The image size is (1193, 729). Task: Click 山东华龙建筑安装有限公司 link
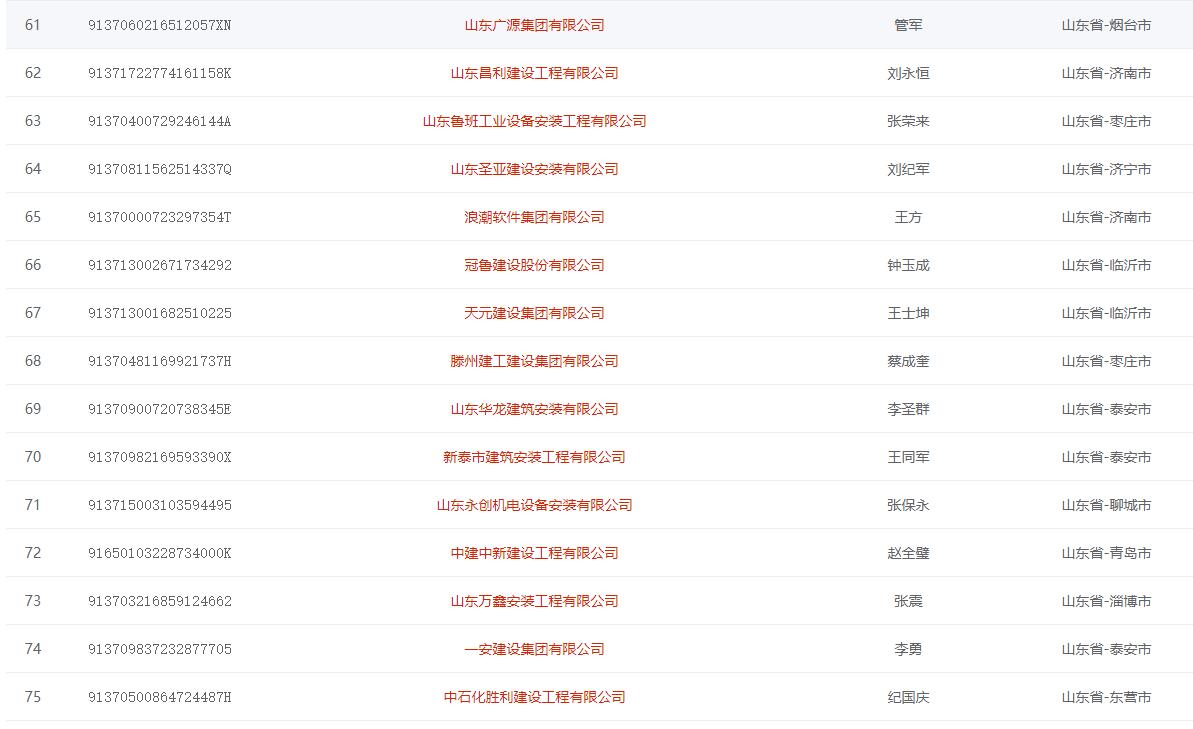(x=534, y=409)
